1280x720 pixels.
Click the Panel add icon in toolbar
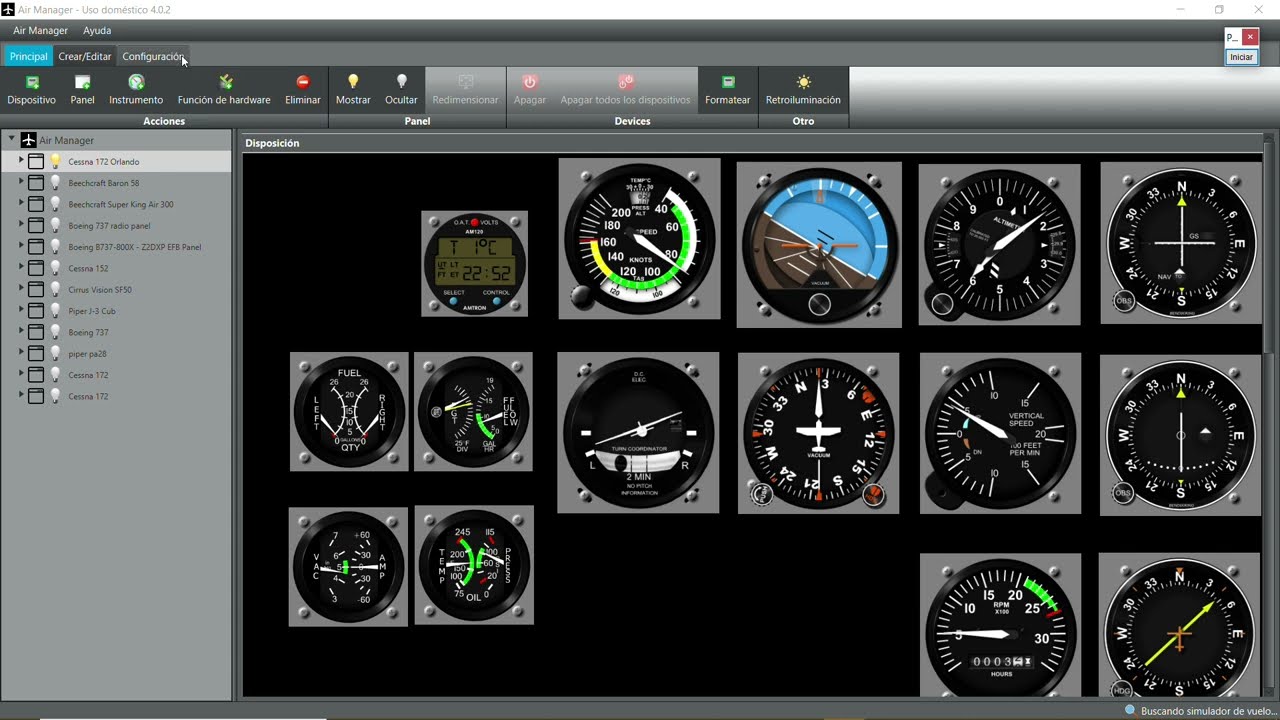[x=82, y=82]
